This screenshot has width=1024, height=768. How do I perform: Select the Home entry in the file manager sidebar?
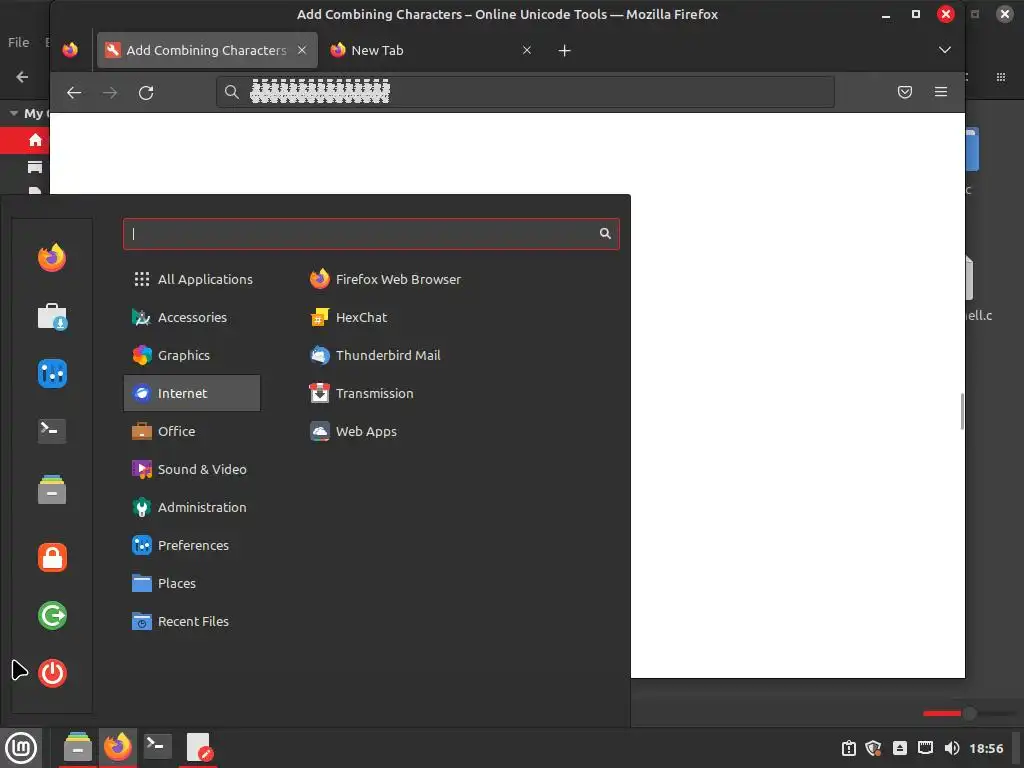26,140
